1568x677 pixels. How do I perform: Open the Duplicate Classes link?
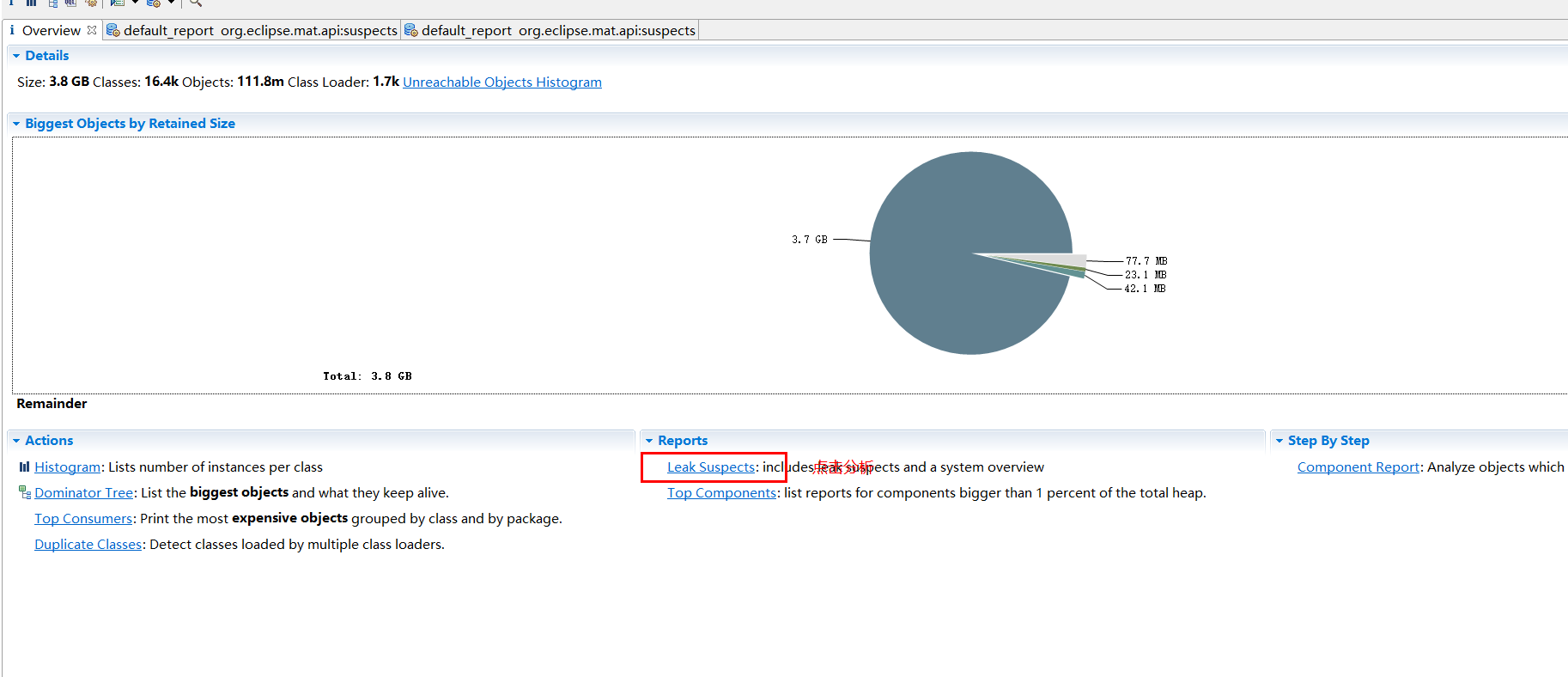point(88,545)
